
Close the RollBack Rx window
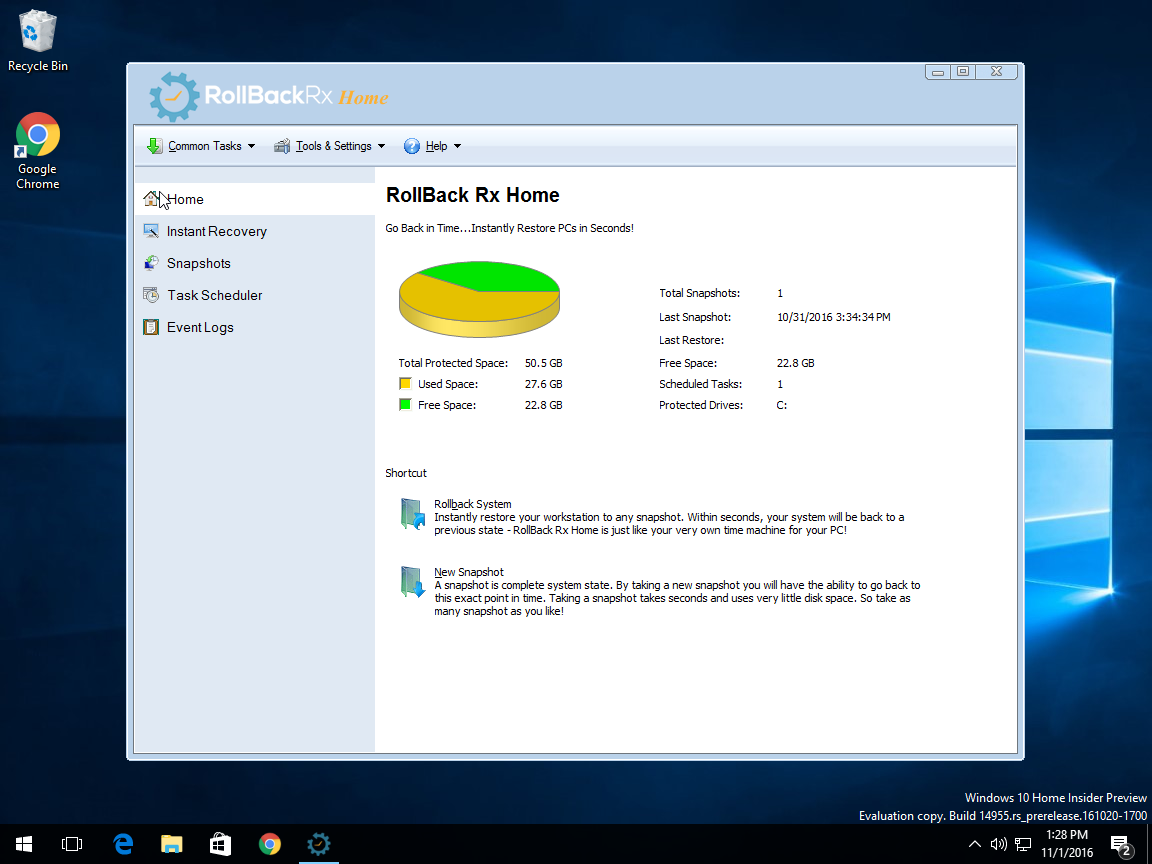(996, 72)
